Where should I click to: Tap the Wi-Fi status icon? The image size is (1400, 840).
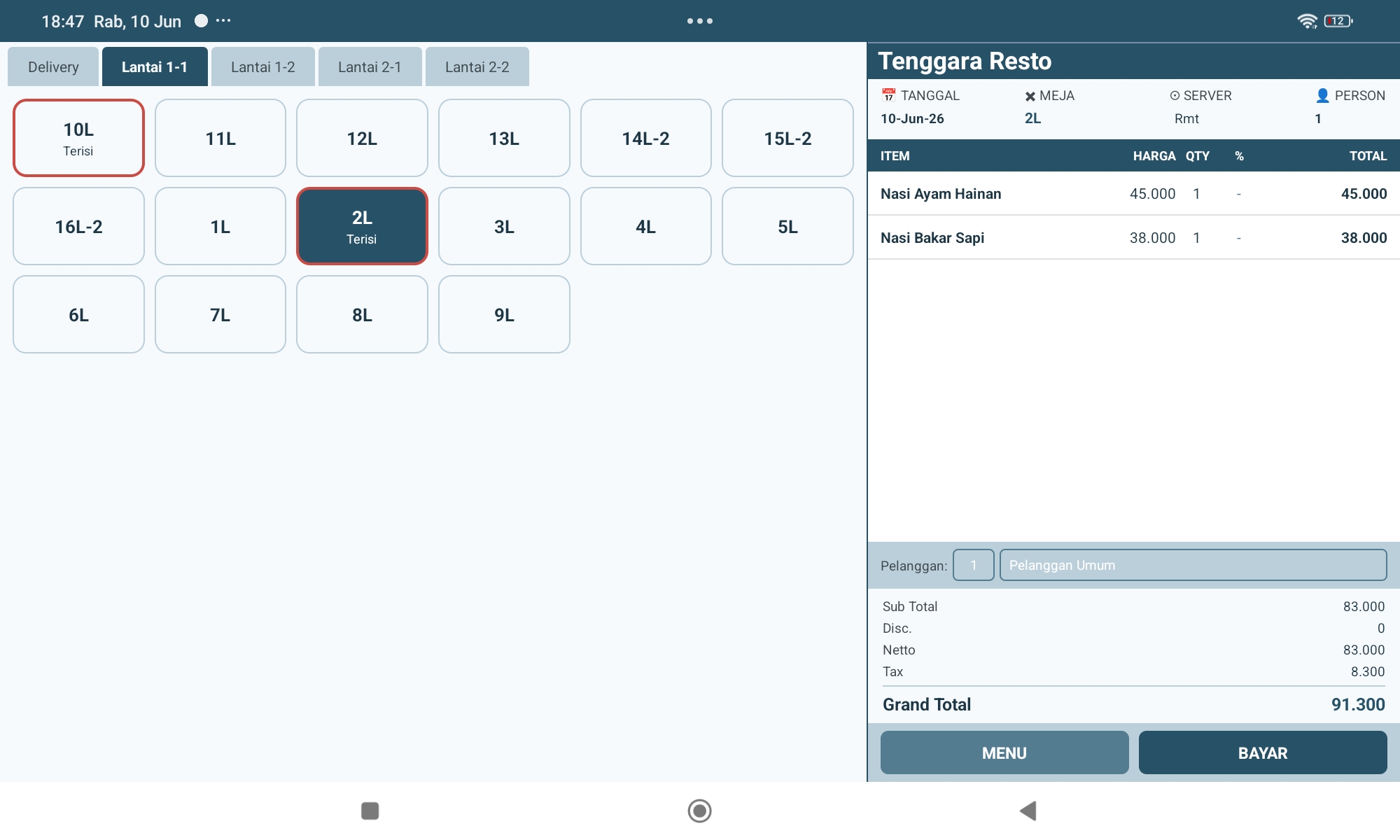1307,21
